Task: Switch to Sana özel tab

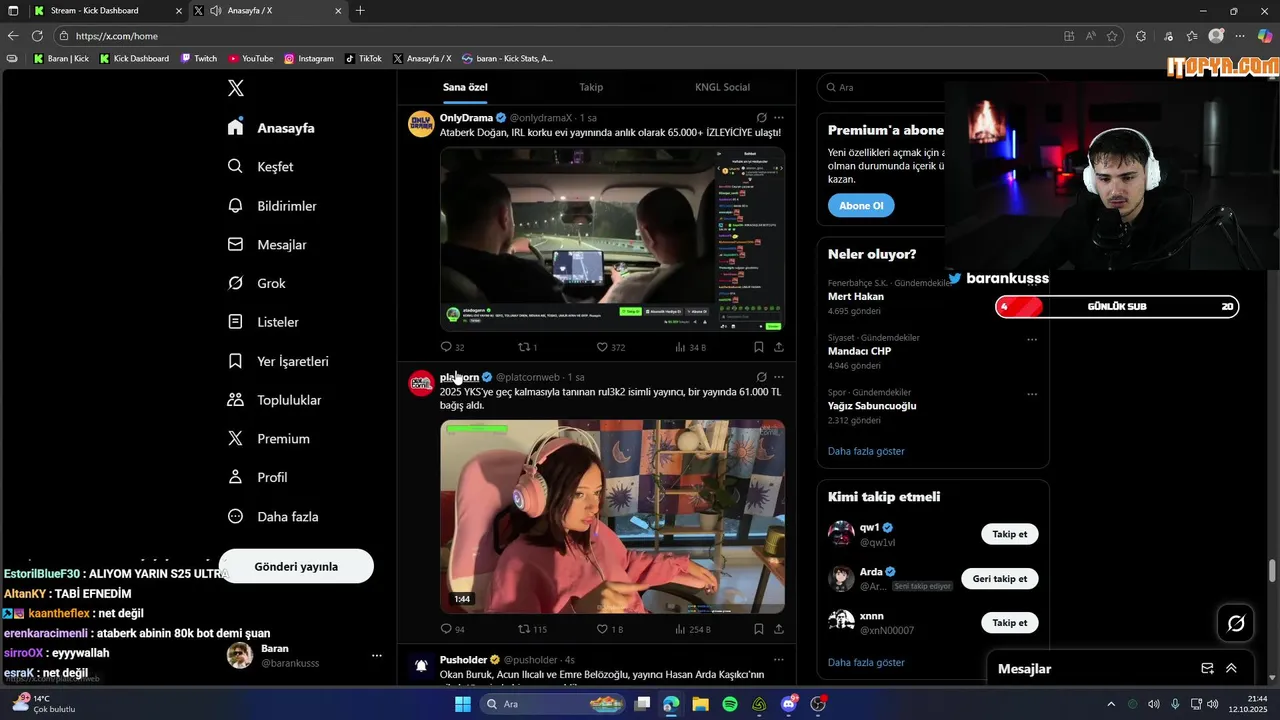Action: pyautogui.click(x=465, y=87)
